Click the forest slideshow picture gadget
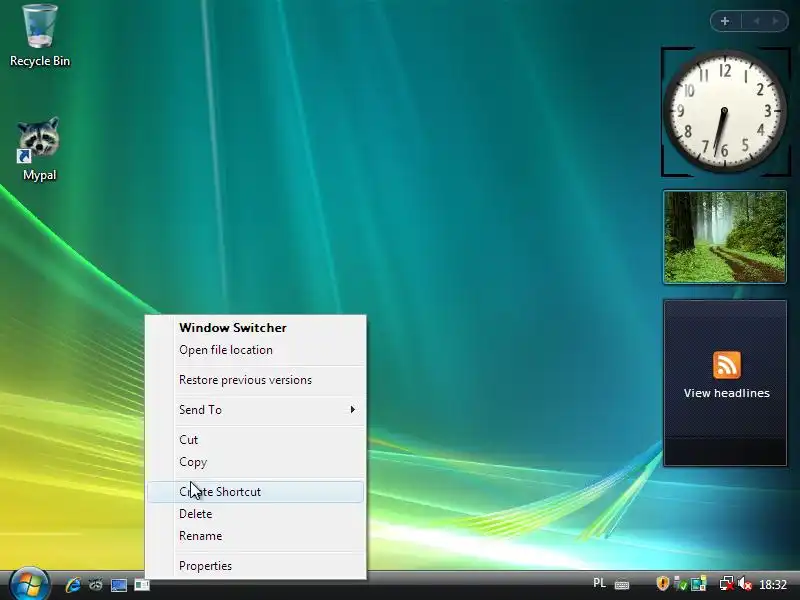800x600 pixels. click(724, 237)
